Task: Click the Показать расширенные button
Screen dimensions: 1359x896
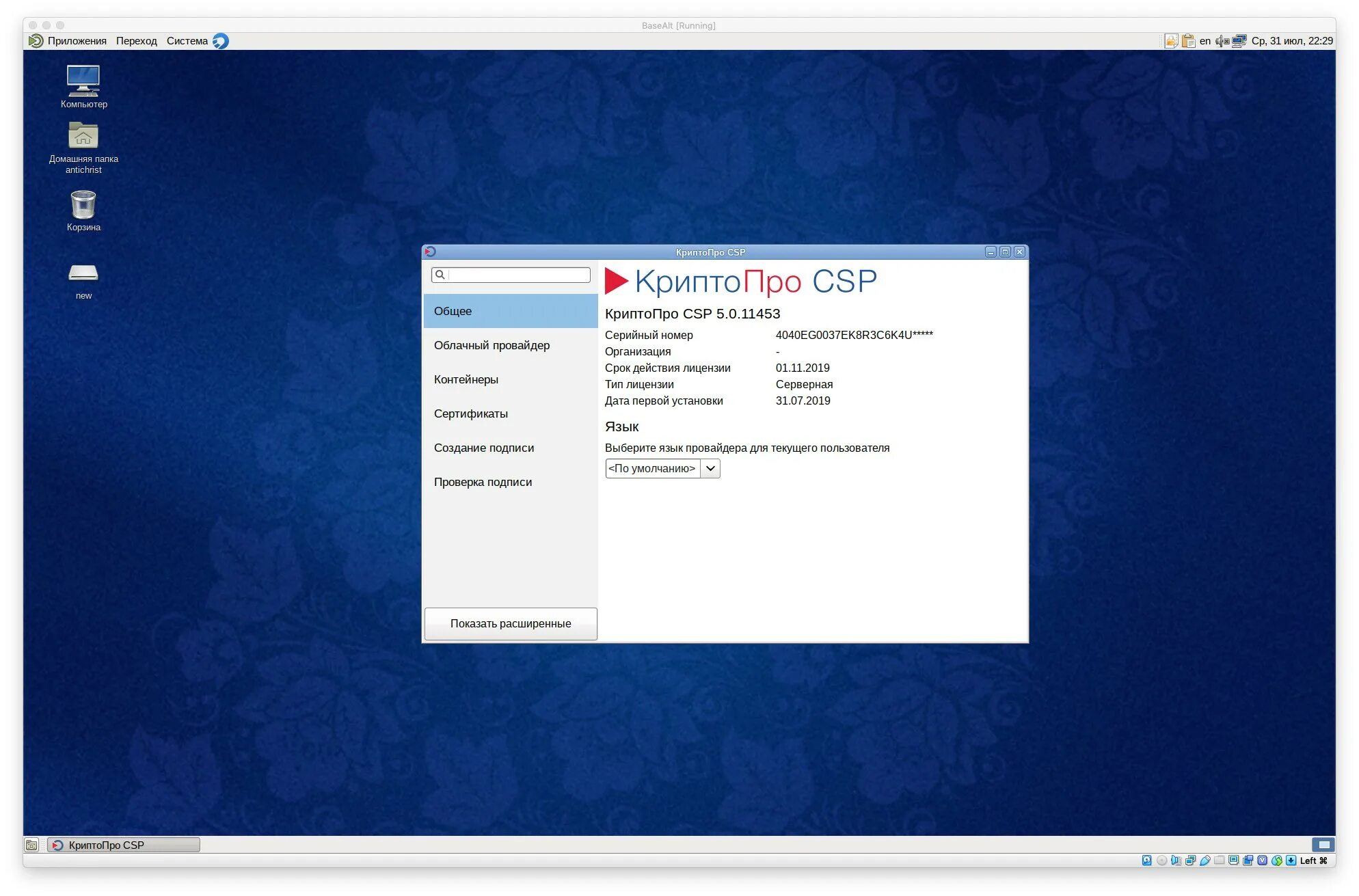Action: (511, 623)
